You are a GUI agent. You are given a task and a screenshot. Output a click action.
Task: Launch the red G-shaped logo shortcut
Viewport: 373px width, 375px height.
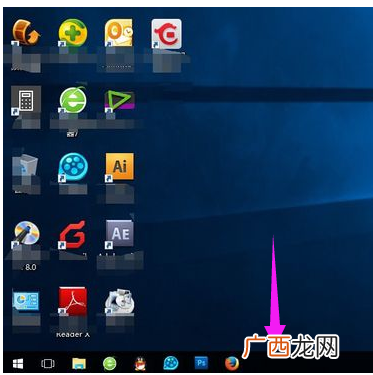point(73,234)
